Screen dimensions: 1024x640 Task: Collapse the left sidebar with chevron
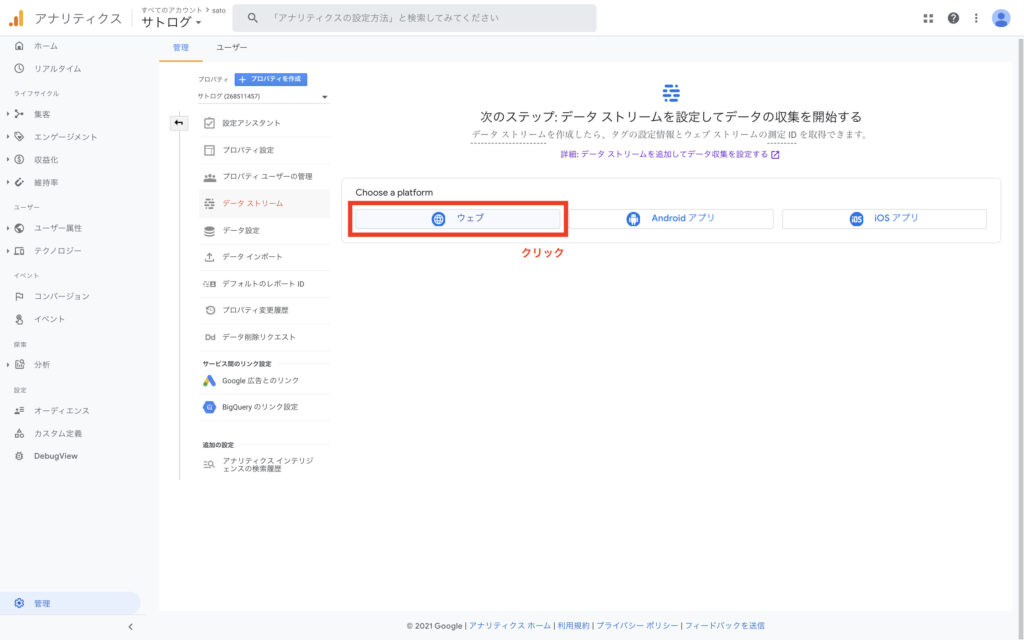pos(131,626)
